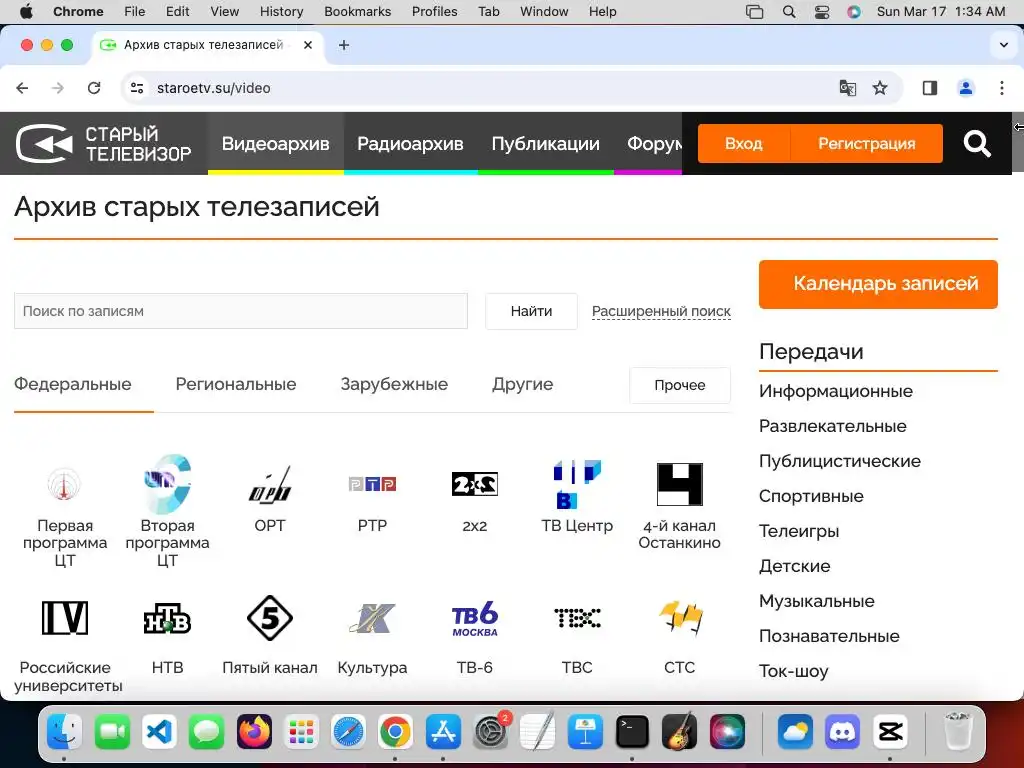Switch to the Зарубежные tab
1024x768 pixels.
click(x=394, y=384)
